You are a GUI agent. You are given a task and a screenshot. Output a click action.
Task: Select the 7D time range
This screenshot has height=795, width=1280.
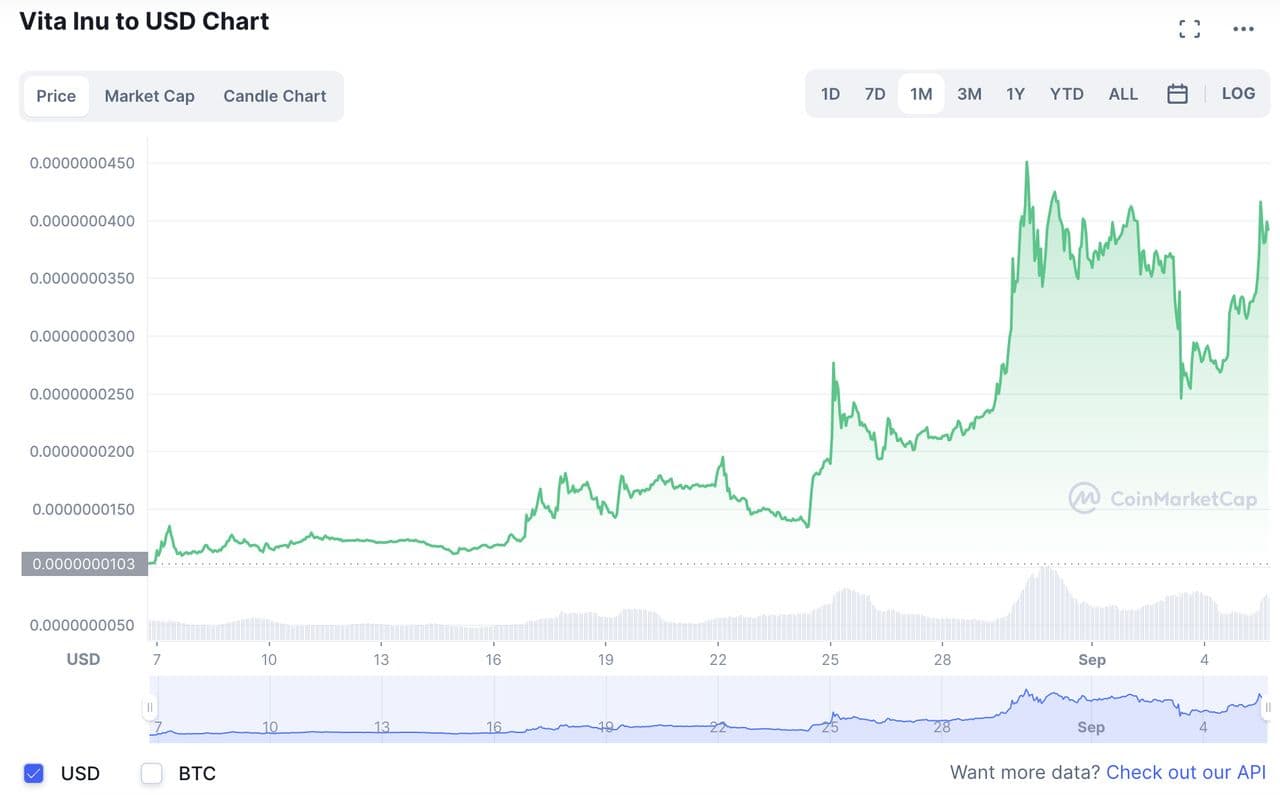pyautogui.click(x=875, y=94)
